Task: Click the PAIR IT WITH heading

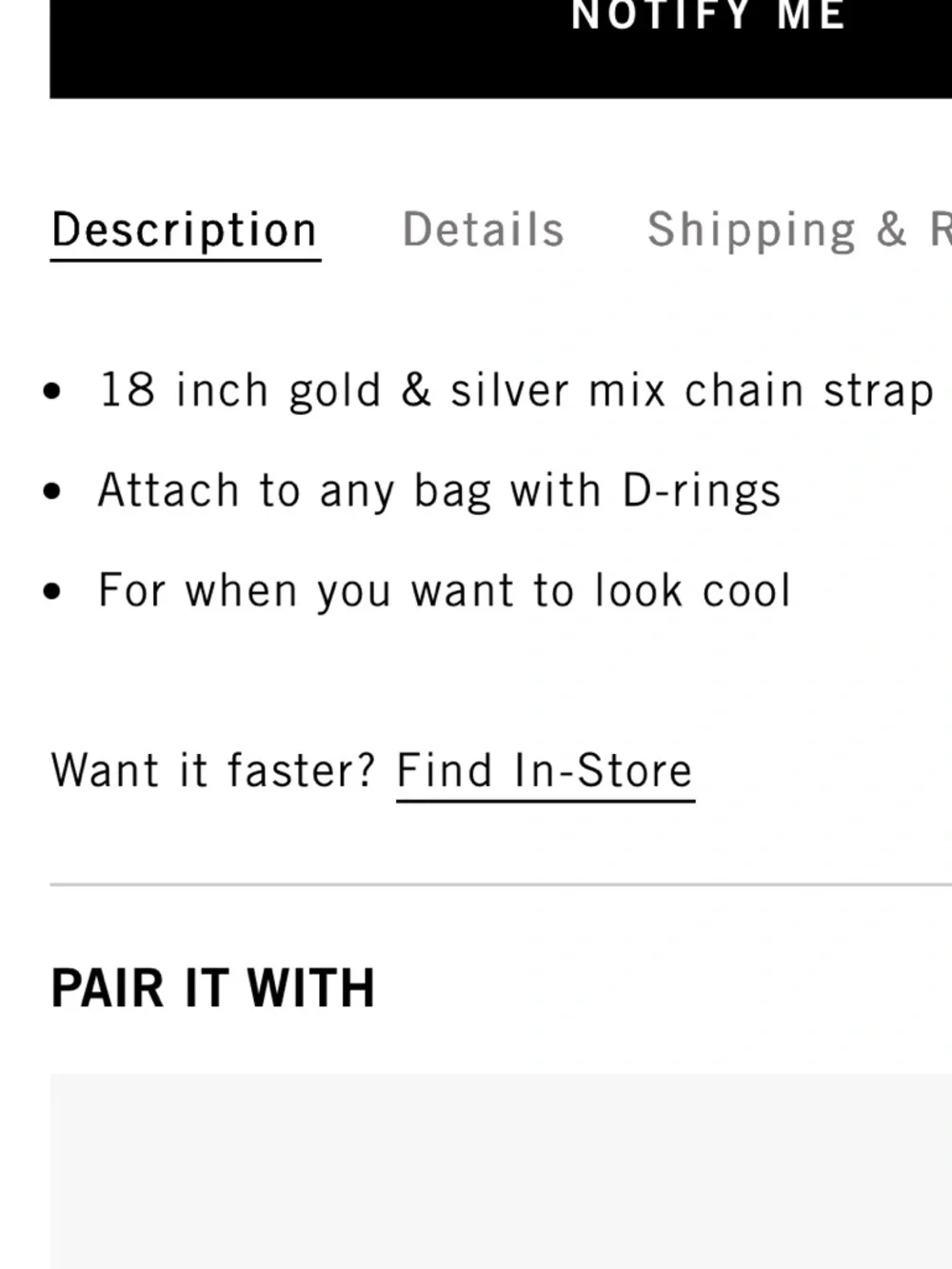Action: click(x=213, y=988)
